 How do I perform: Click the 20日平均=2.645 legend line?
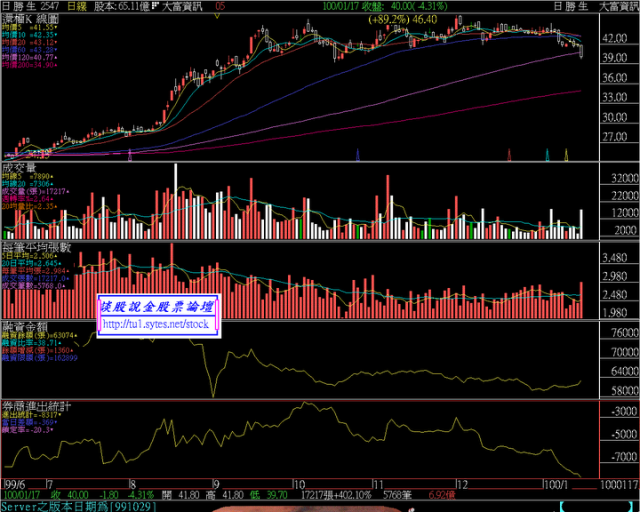click(x=31, y=264)
